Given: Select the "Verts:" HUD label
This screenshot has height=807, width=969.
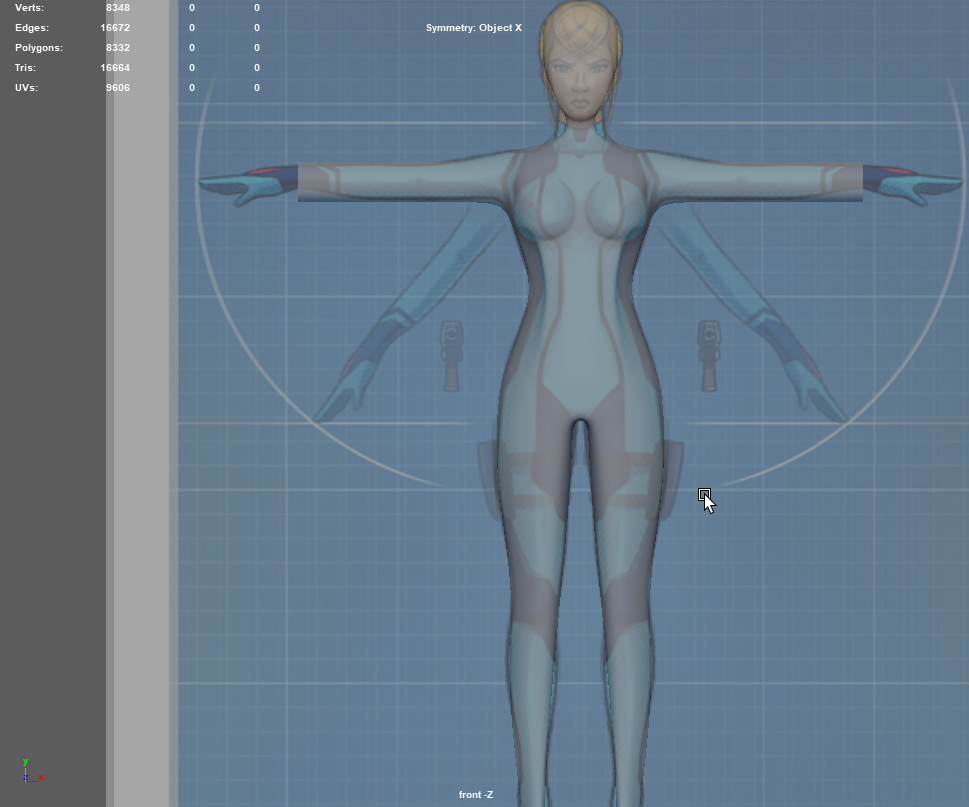Looking at the screenshot, I should pyautogui.click(x=29, y=8).
